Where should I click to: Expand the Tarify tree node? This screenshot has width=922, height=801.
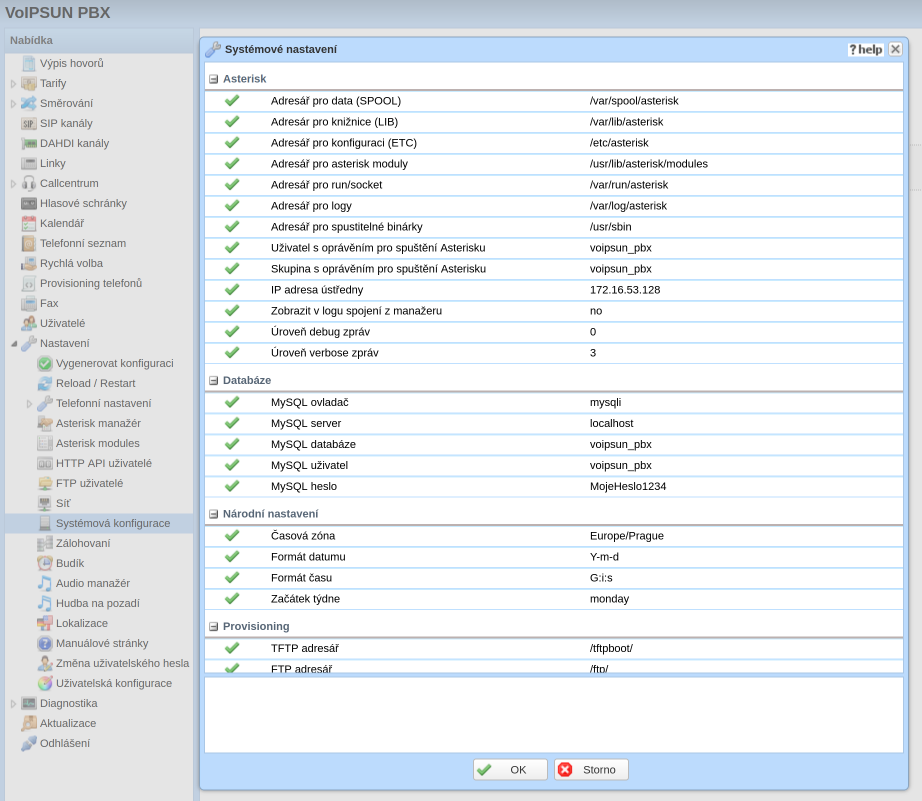point(13,84)
